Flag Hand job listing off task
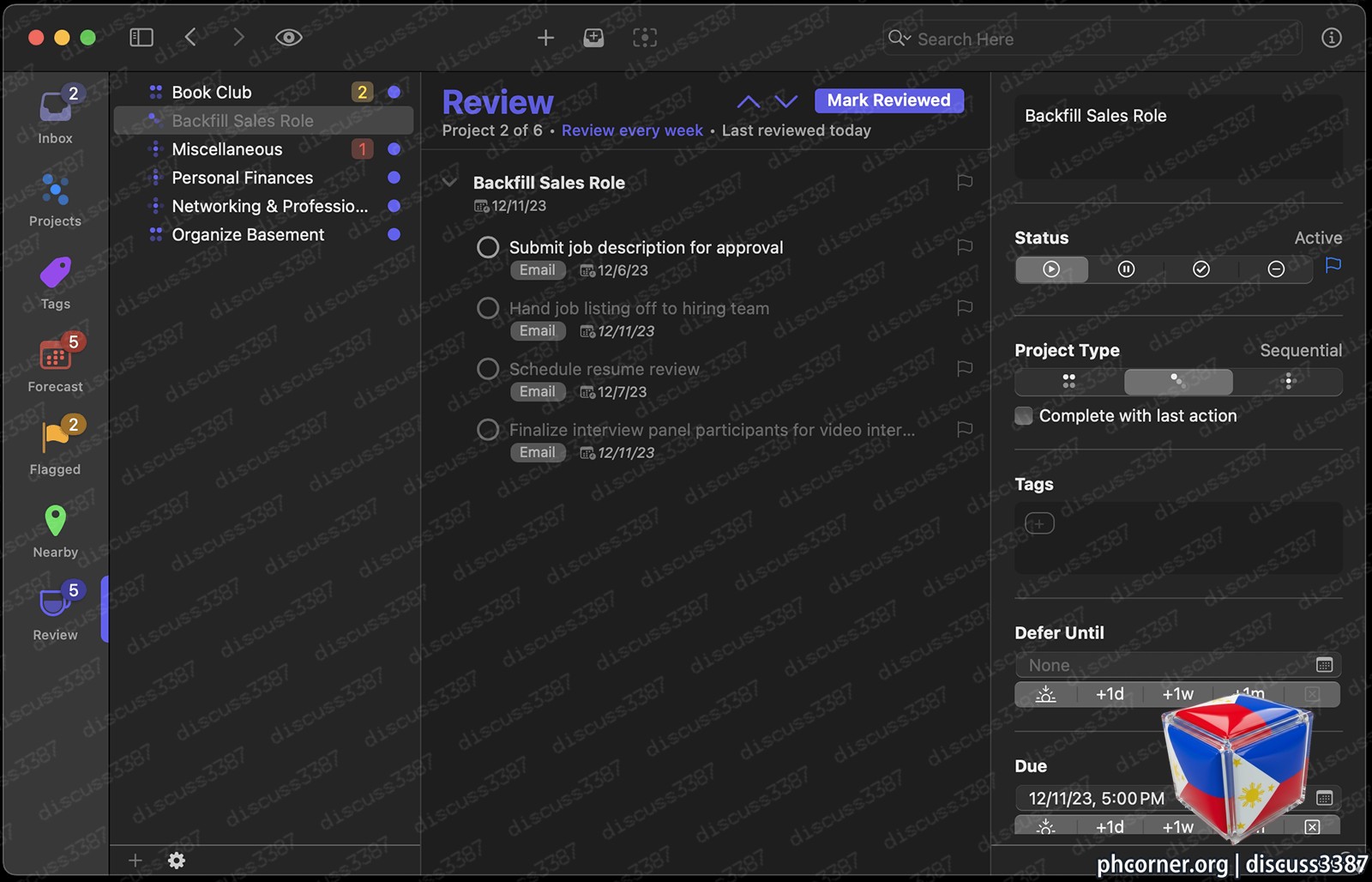Viewport: 1372px width, 882px height. 965,308
